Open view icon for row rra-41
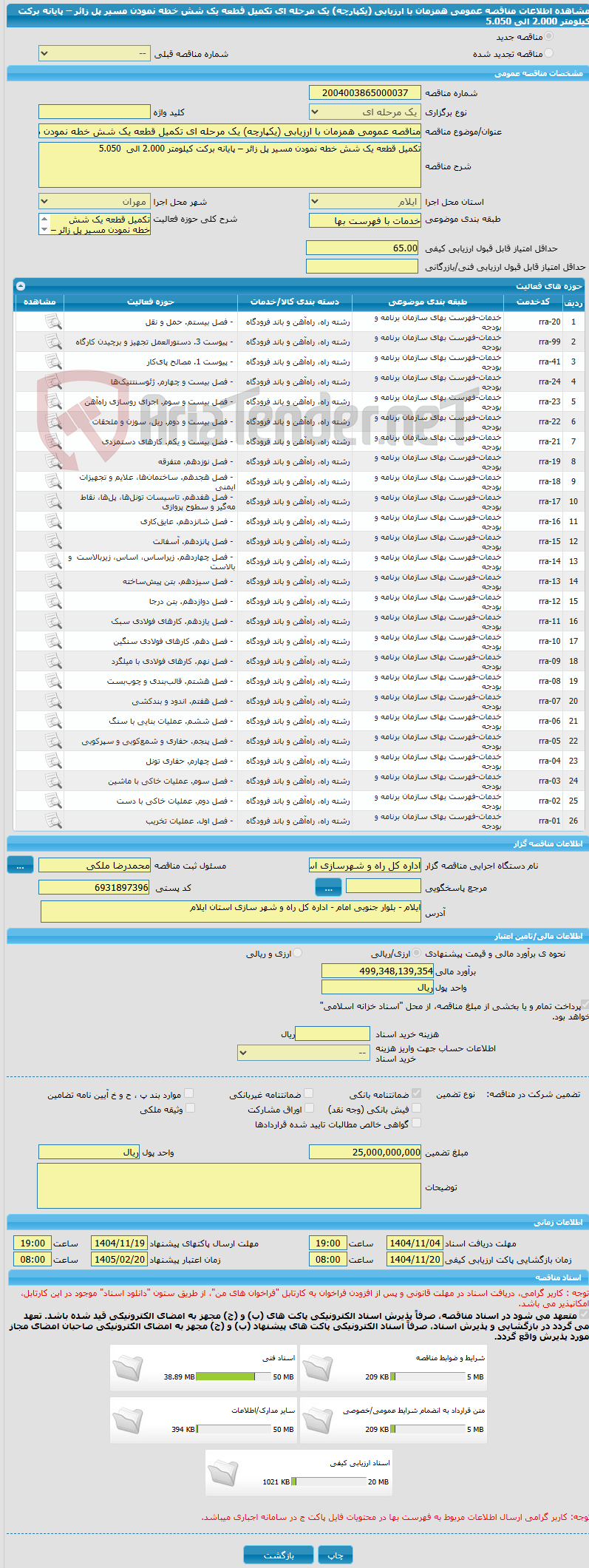The image size is (589, 1568). pyautogui.click(x=53, y=362)
